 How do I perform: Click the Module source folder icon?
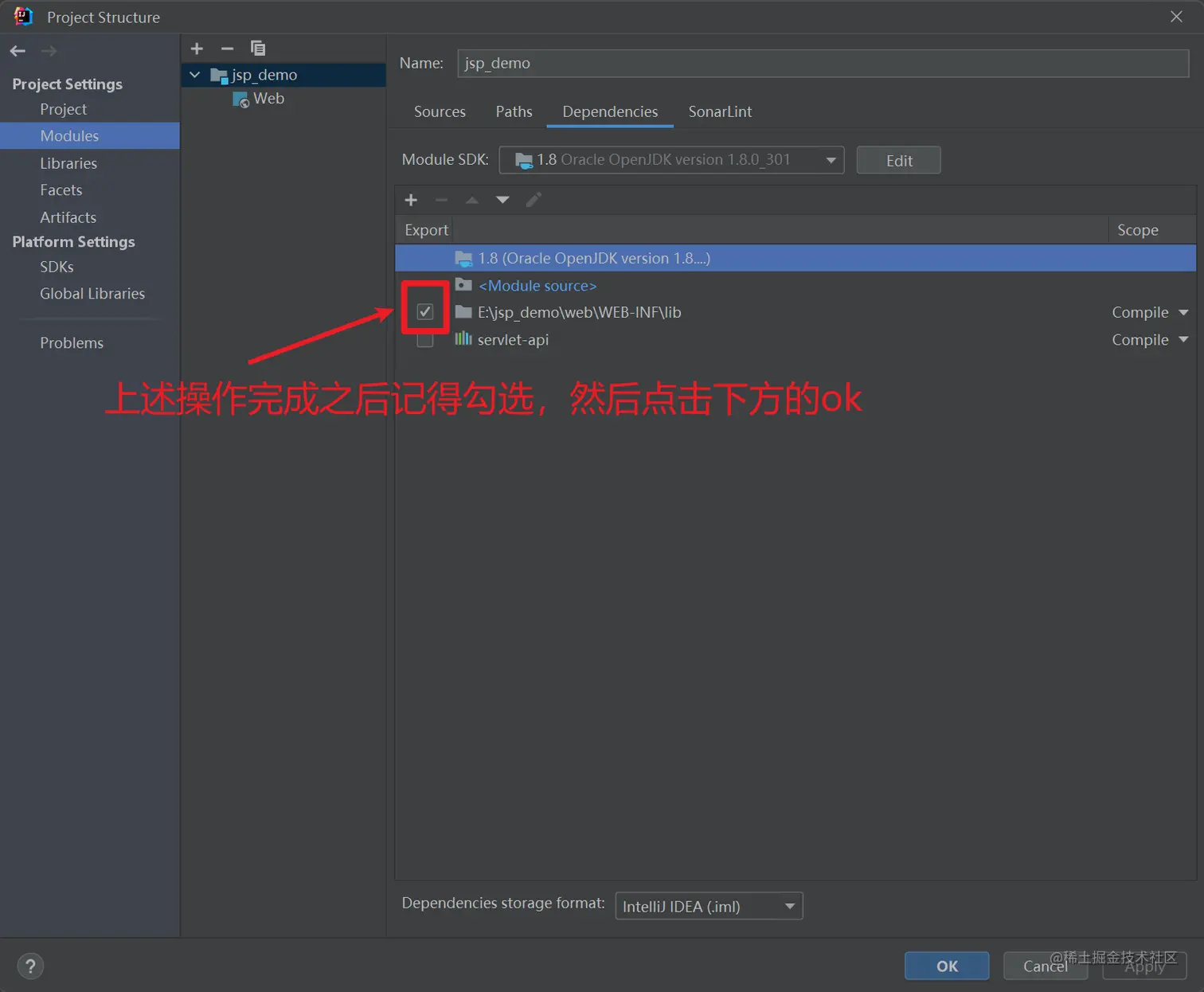(463, 284)
